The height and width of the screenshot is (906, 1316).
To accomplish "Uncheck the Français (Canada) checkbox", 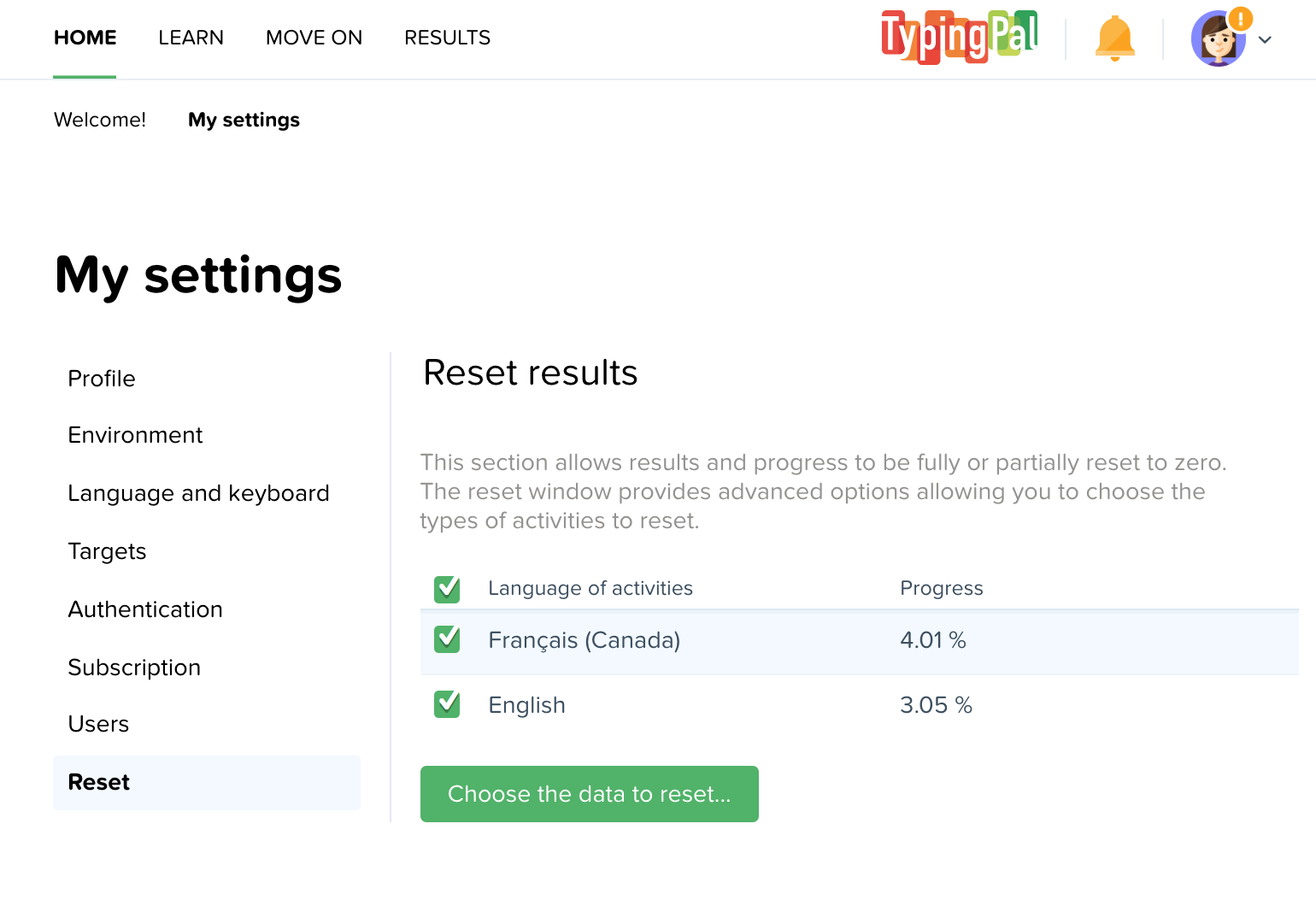I will click(x=447, y=639).
